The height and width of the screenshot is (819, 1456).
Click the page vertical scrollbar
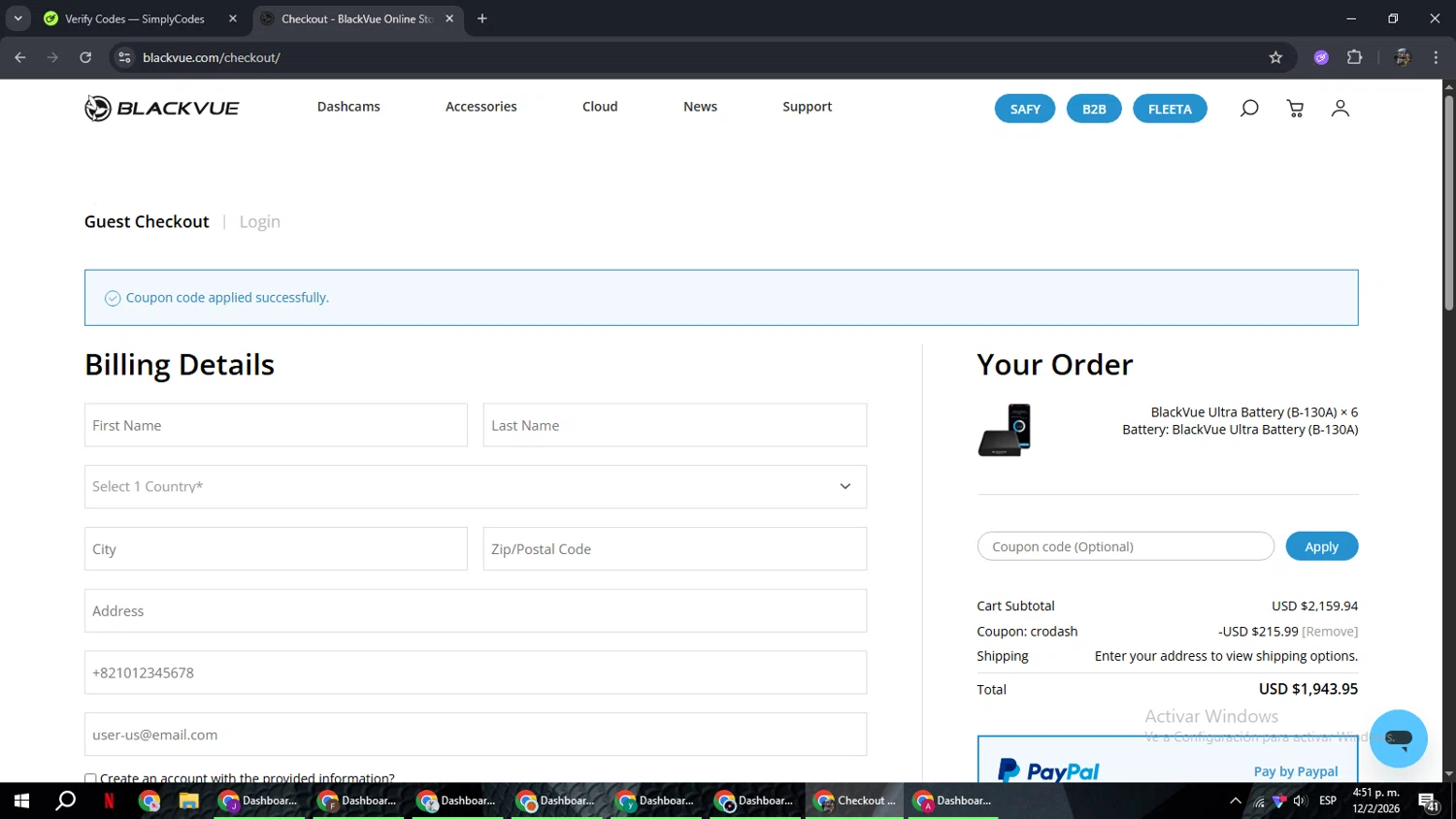click(1448, 204)
